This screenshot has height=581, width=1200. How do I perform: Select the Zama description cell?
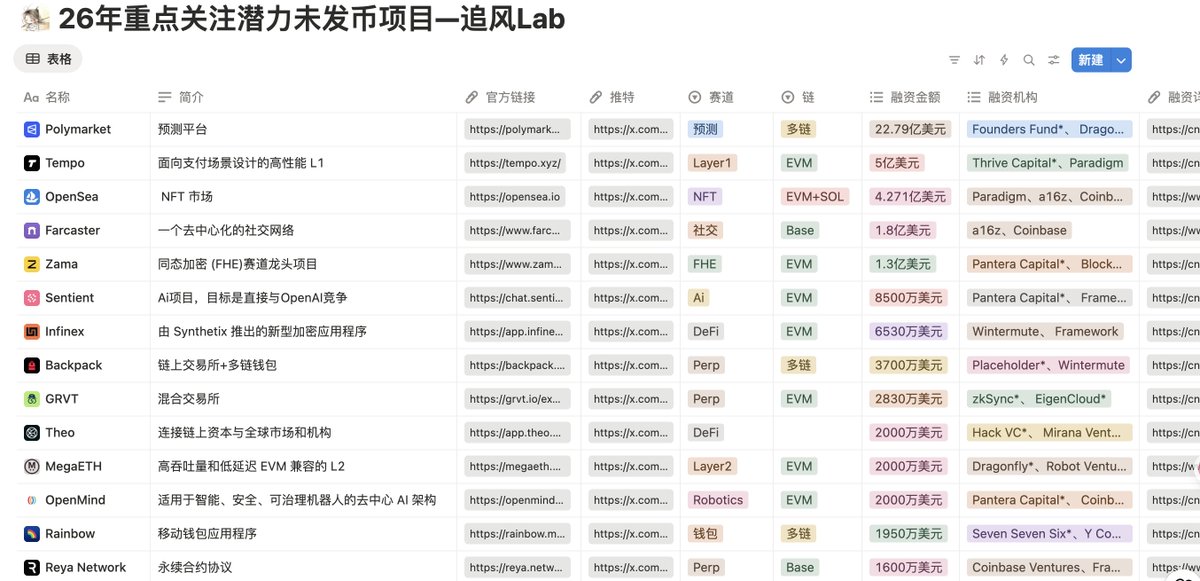pyautogui.click(x=300, y=264)
